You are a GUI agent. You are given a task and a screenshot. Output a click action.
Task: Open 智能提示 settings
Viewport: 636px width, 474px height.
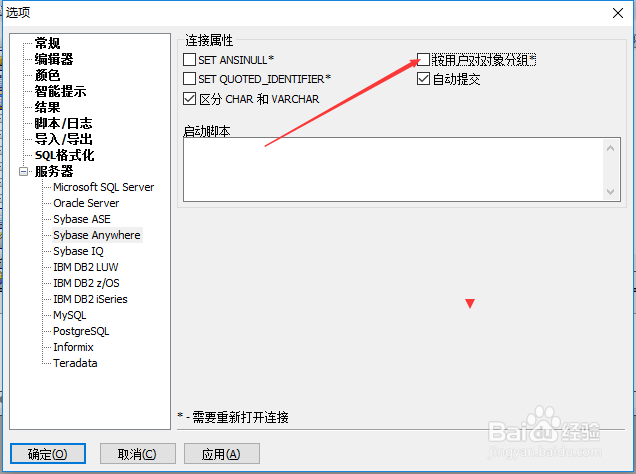click(60, 91)
